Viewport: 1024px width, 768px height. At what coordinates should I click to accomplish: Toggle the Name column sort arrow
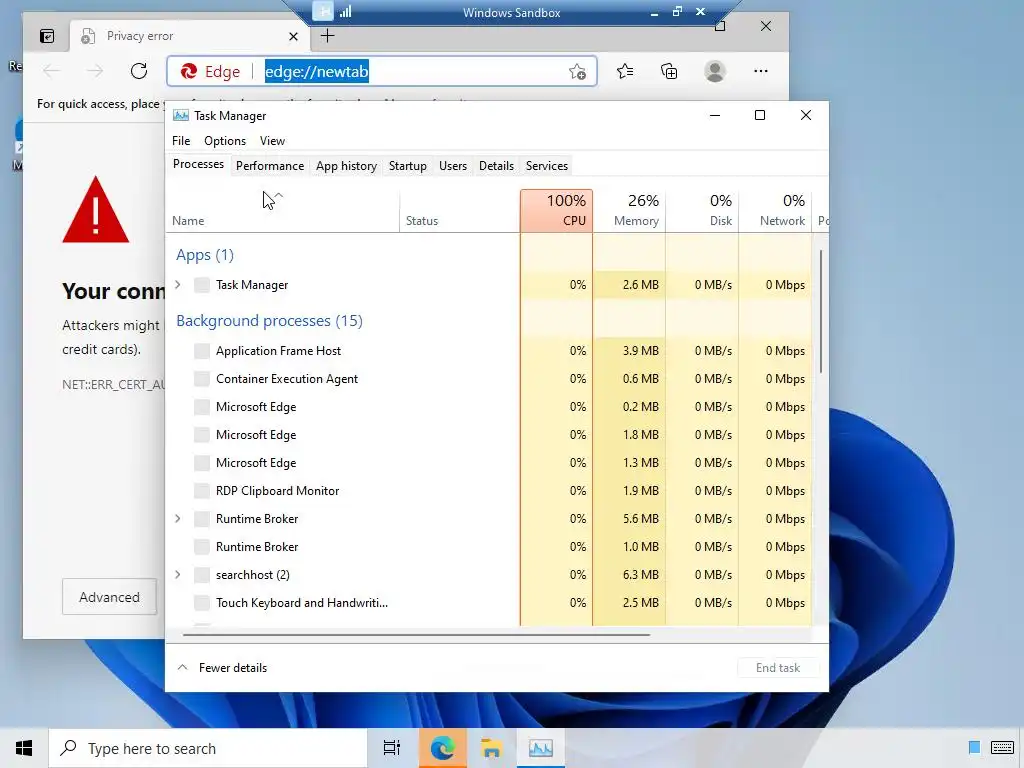[x=279, y=196]
